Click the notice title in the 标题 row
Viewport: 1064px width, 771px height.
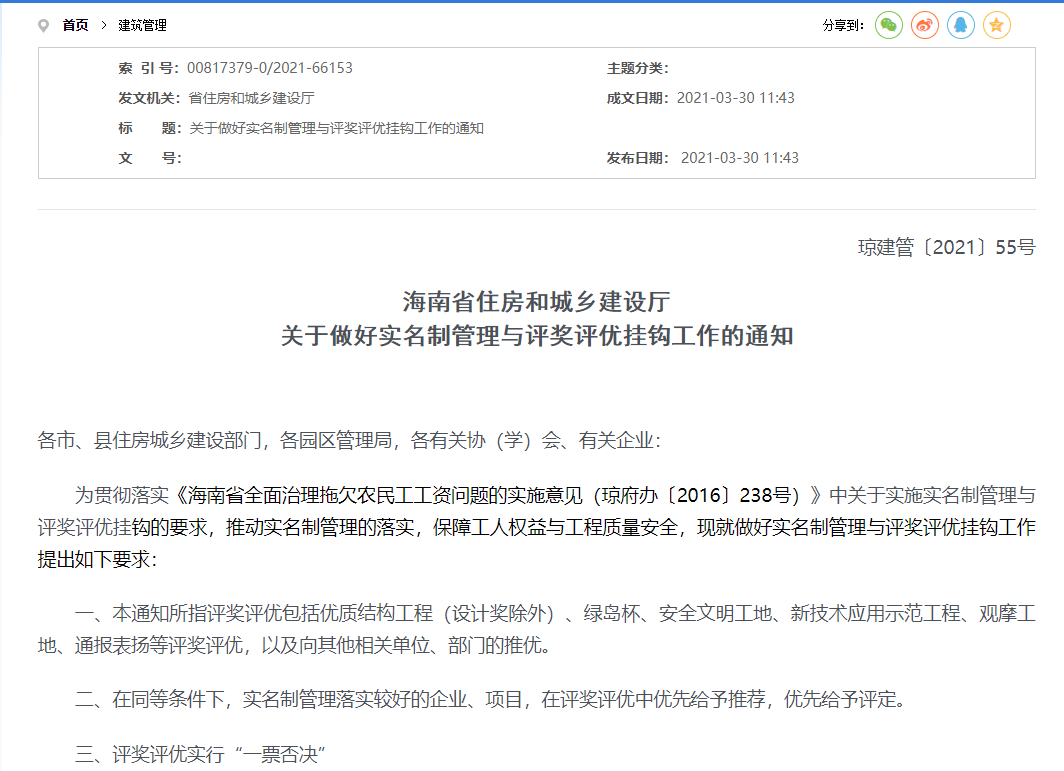point(336,128)
